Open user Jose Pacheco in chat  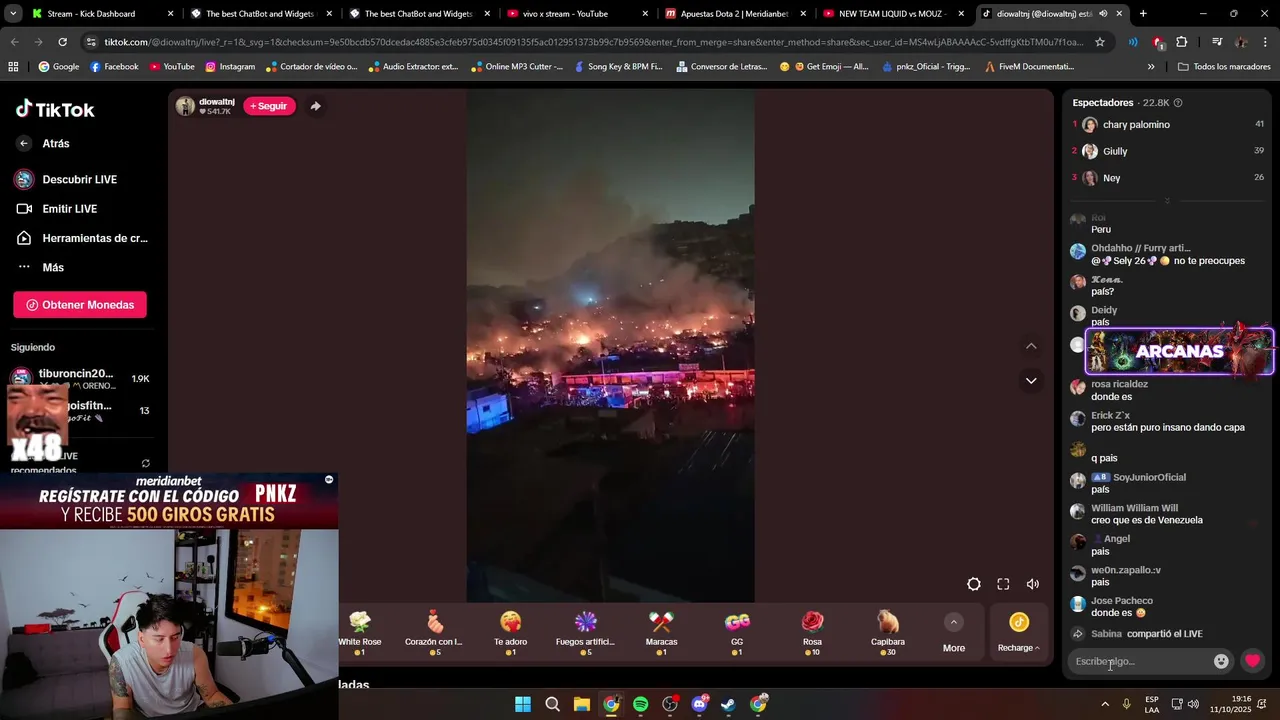click(x=1122, y=601)
